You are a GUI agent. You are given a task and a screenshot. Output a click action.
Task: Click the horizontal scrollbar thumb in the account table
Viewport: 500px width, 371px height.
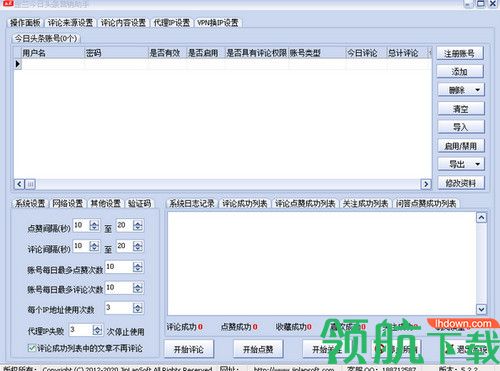point(30,184)
